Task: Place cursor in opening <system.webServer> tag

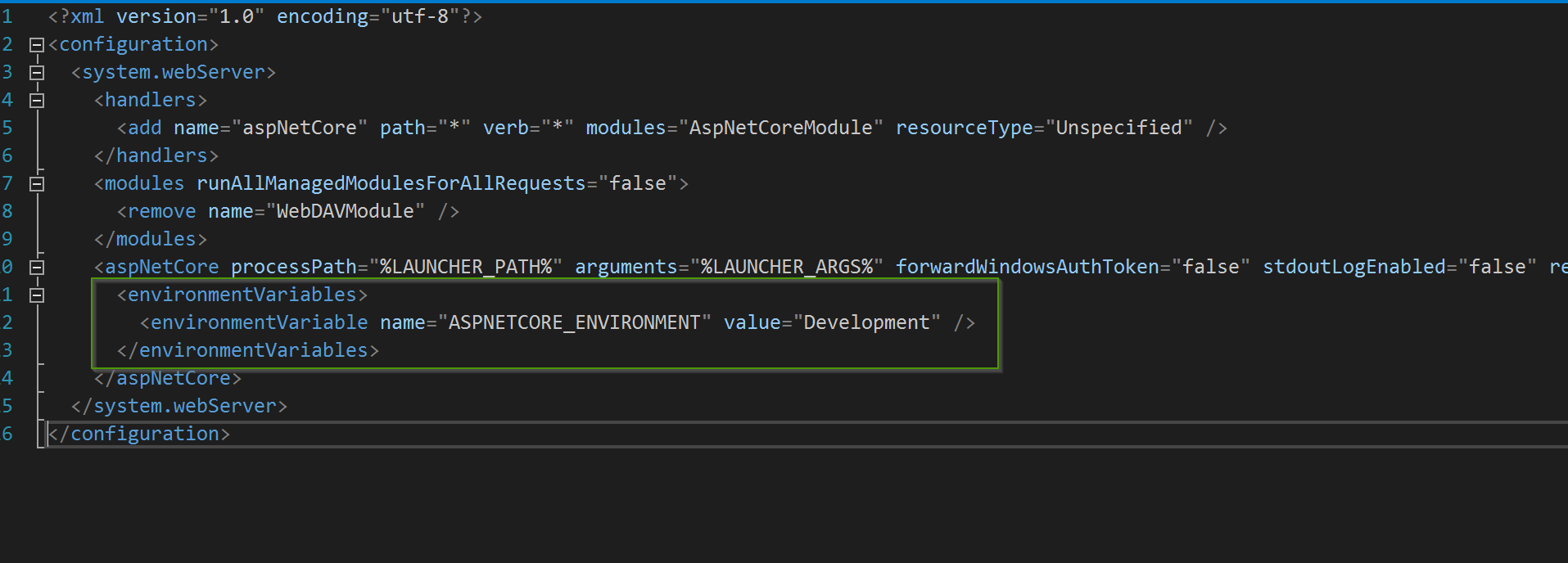Action: (x=174, y=72)
